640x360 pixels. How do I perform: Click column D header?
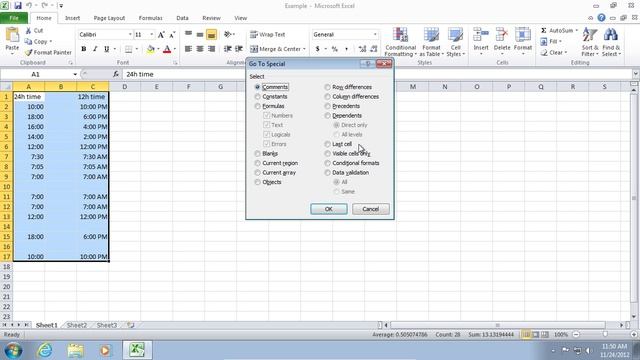[124, 87]
